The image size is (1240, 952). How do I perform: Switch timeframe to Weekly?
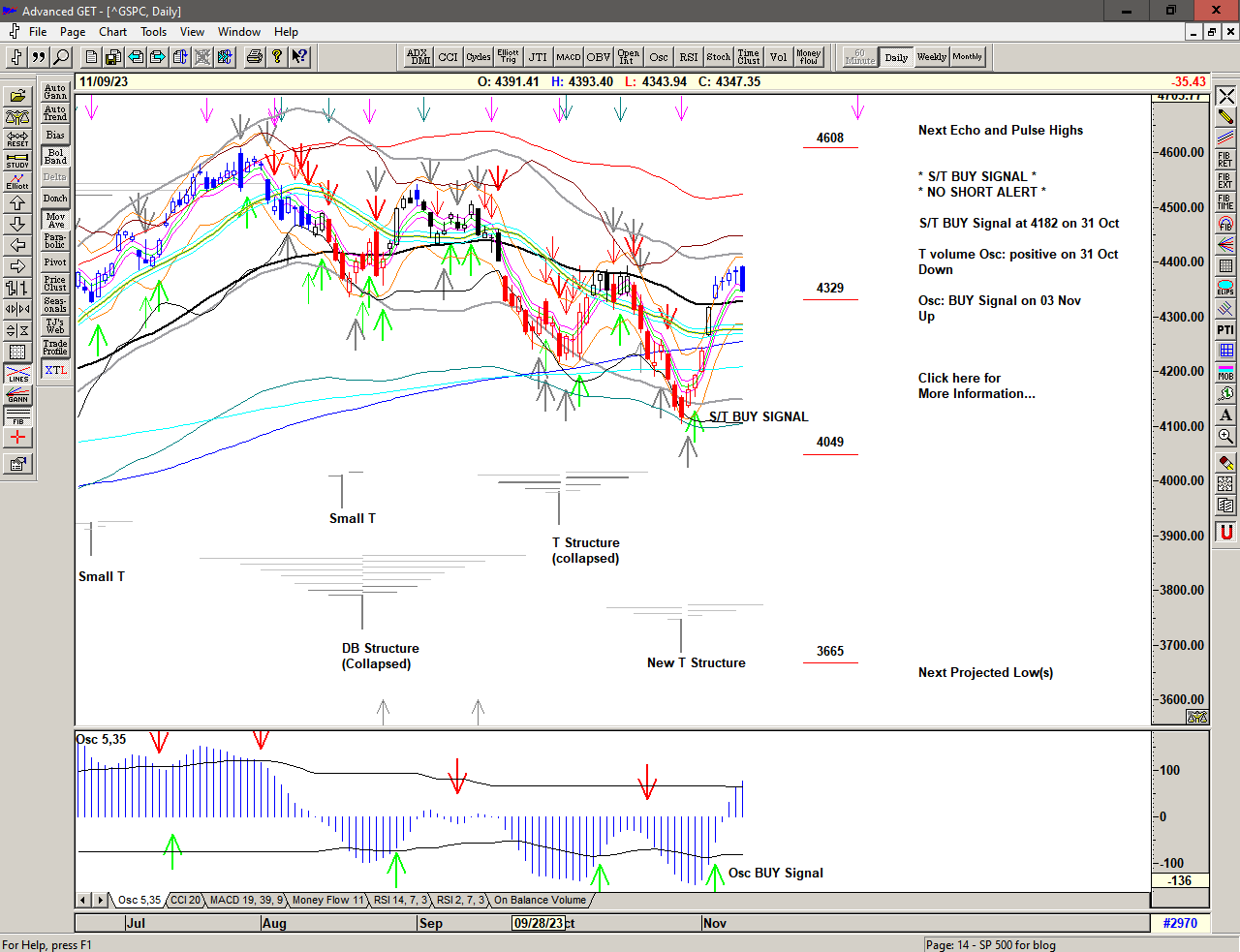pyautogui.click(x=931, y=57)
